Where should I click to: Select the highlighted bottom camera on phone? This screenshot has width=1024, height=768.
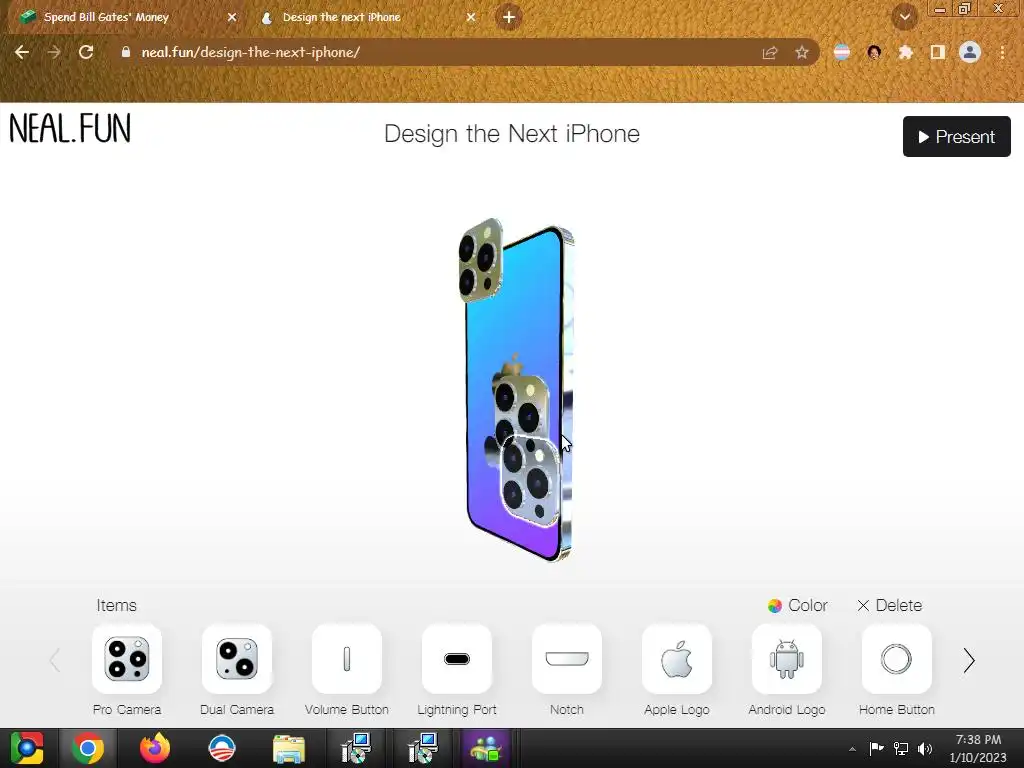pyautogui.click(x=530, y=481)
